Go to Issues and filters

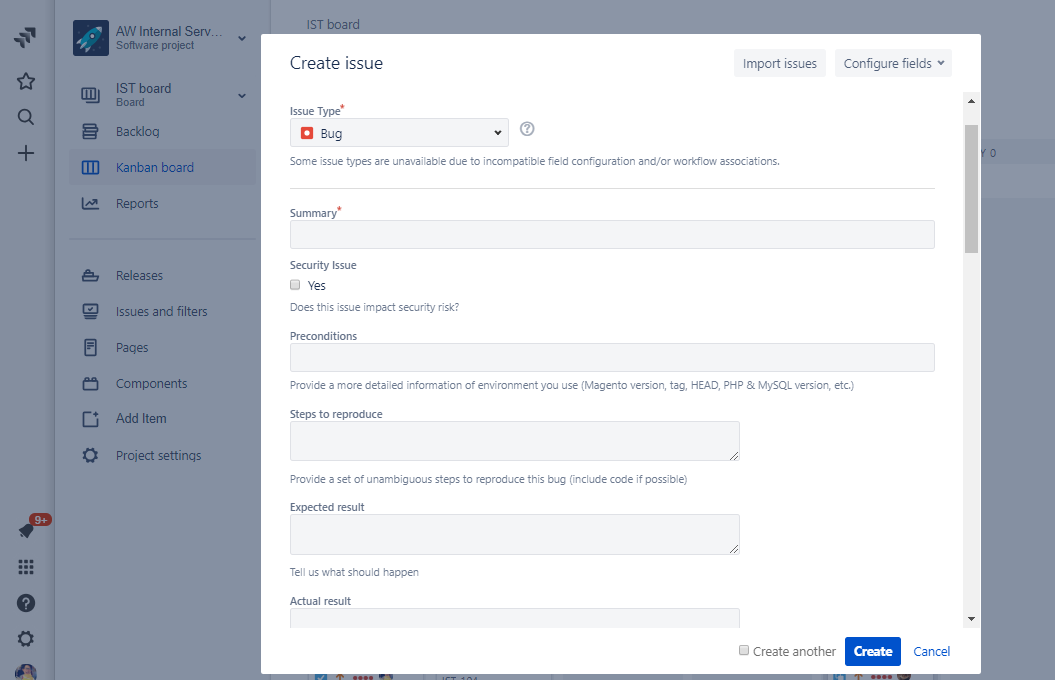[x=89, y=311]
